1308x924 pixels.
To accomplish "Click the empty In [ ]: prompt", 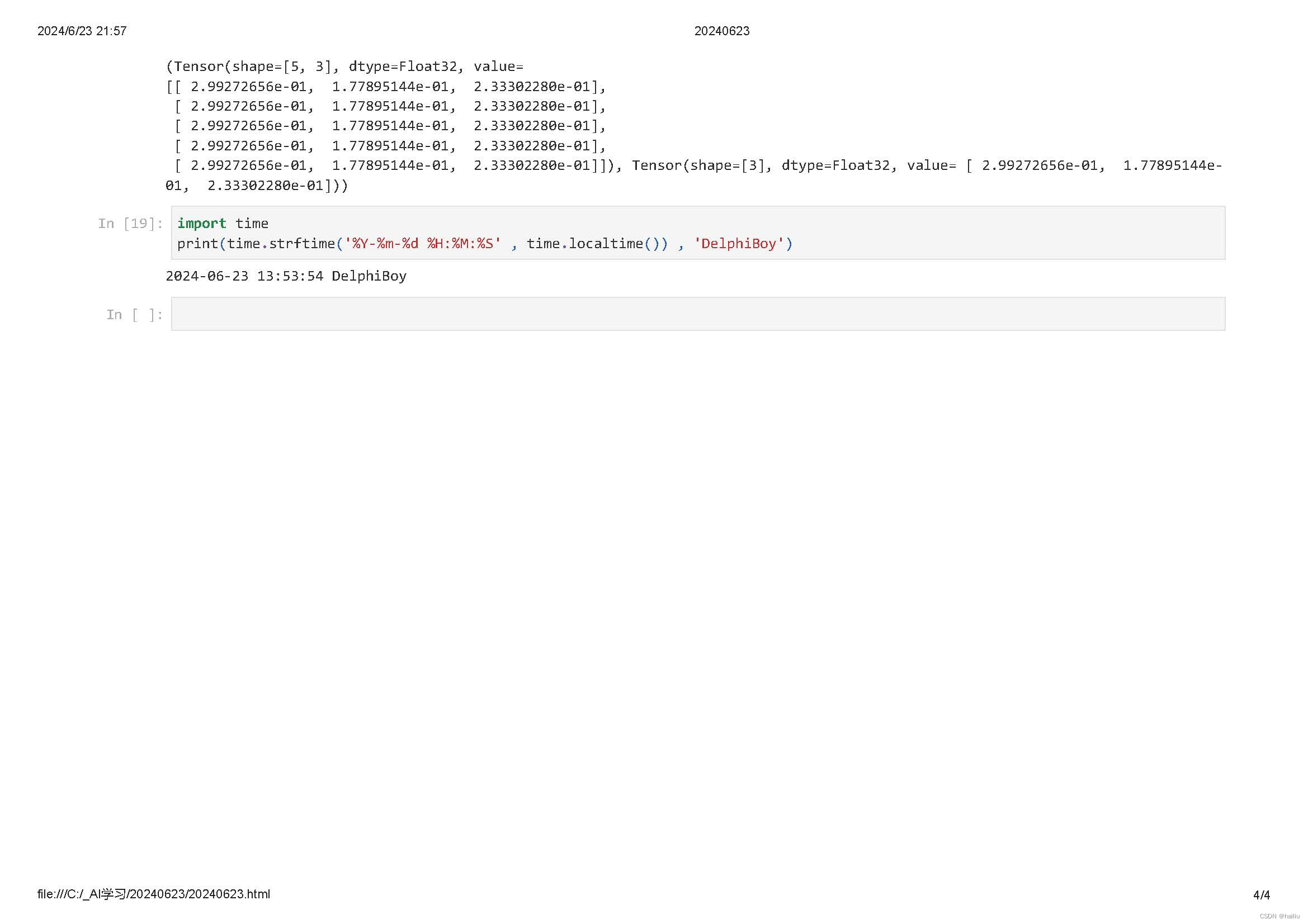I will (134, 314).
